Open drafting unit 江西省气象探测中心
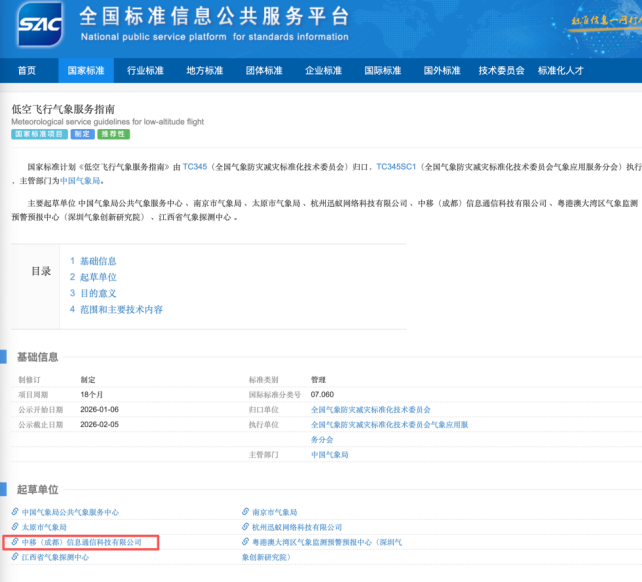Screen dimensions: 642x582 coord(55,557)
